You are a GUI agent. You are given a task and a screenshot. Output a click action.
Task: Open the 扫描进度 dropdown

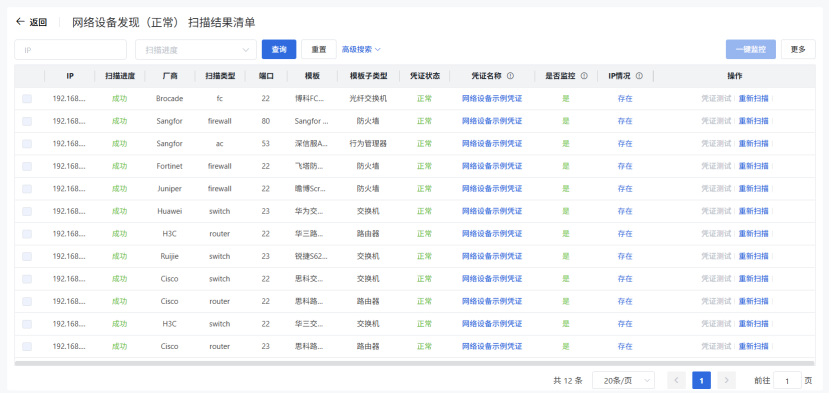[x=196, y=50]
